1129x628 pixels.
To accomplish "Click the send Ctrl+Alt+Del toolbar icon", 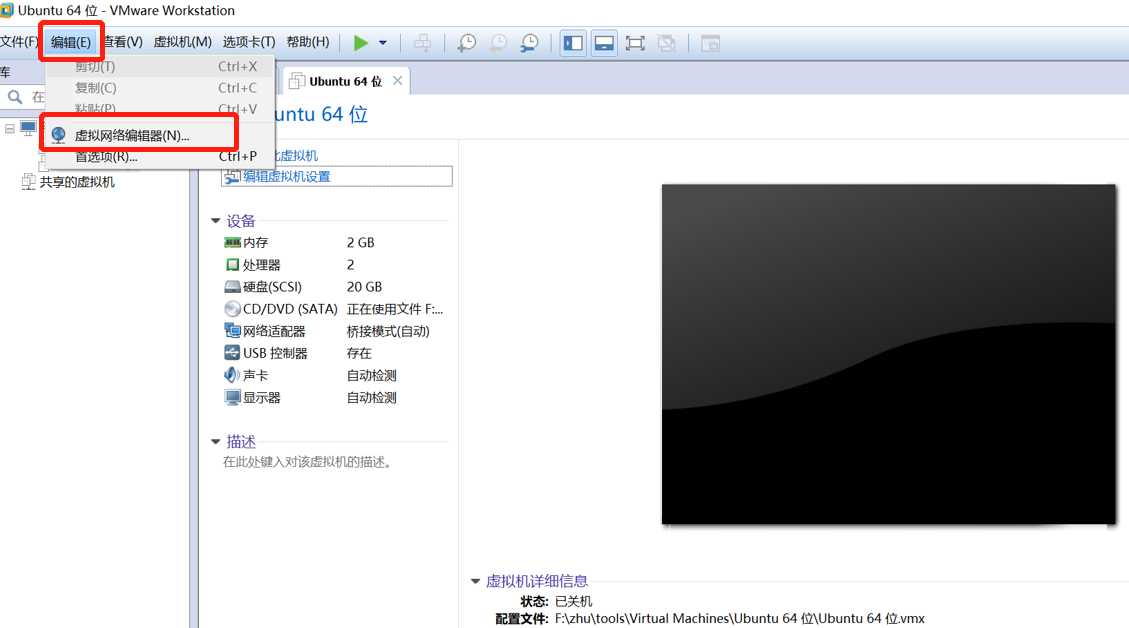I will (x=423, y=43).
